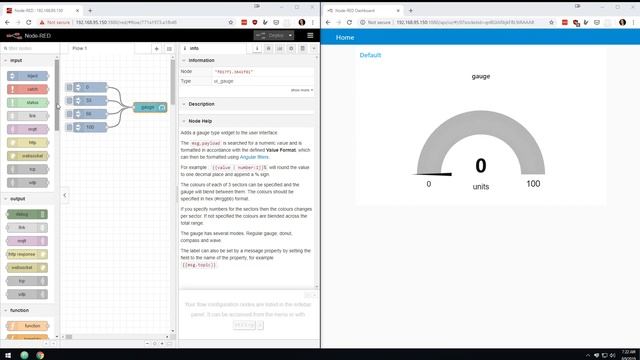Collapse the Description section
The width and height of the screenshot is (640, 360).
(247, 104)
